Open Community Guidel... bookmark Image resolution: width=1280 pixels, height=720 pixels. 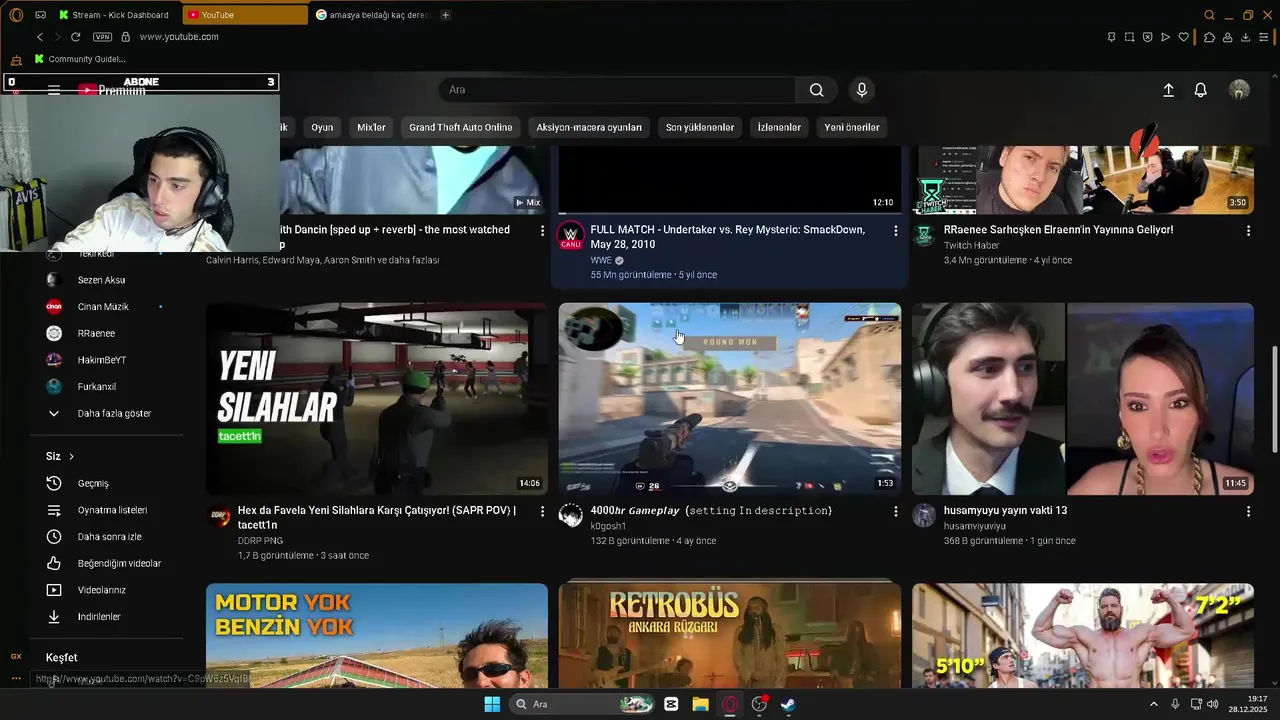pyautogui.click(x=80, y=59)
